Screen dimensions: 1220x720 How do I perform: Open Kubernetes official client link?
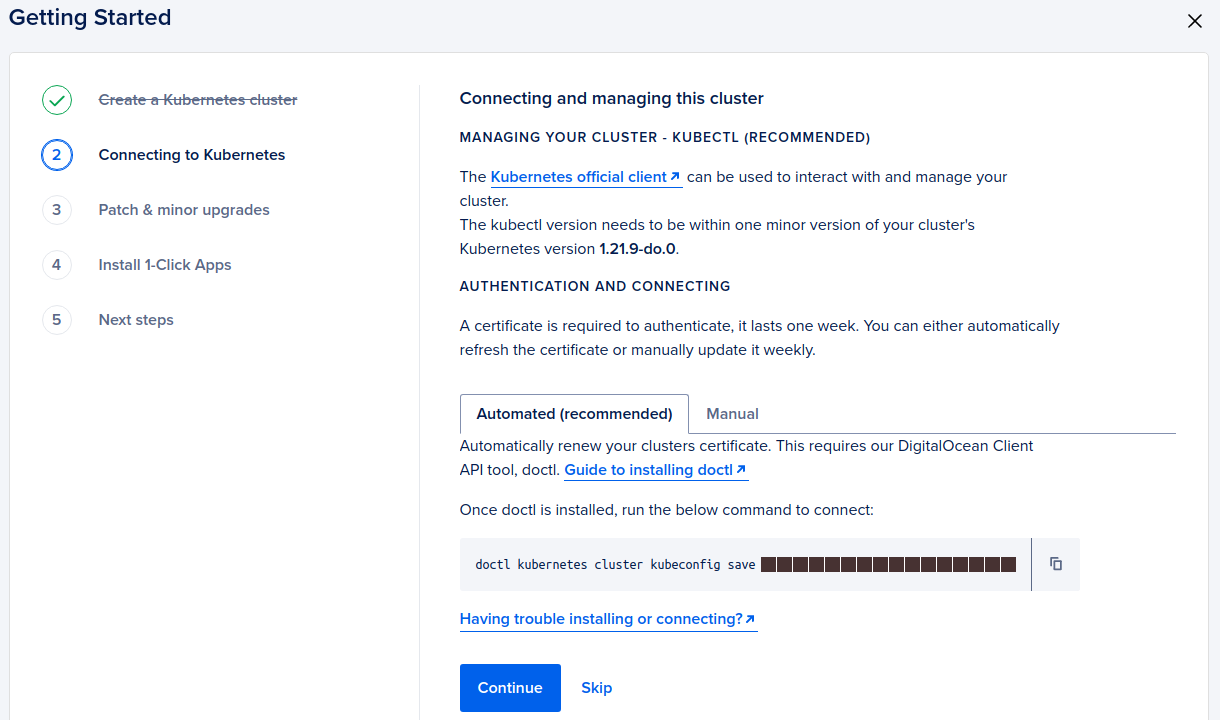(586, 177)
